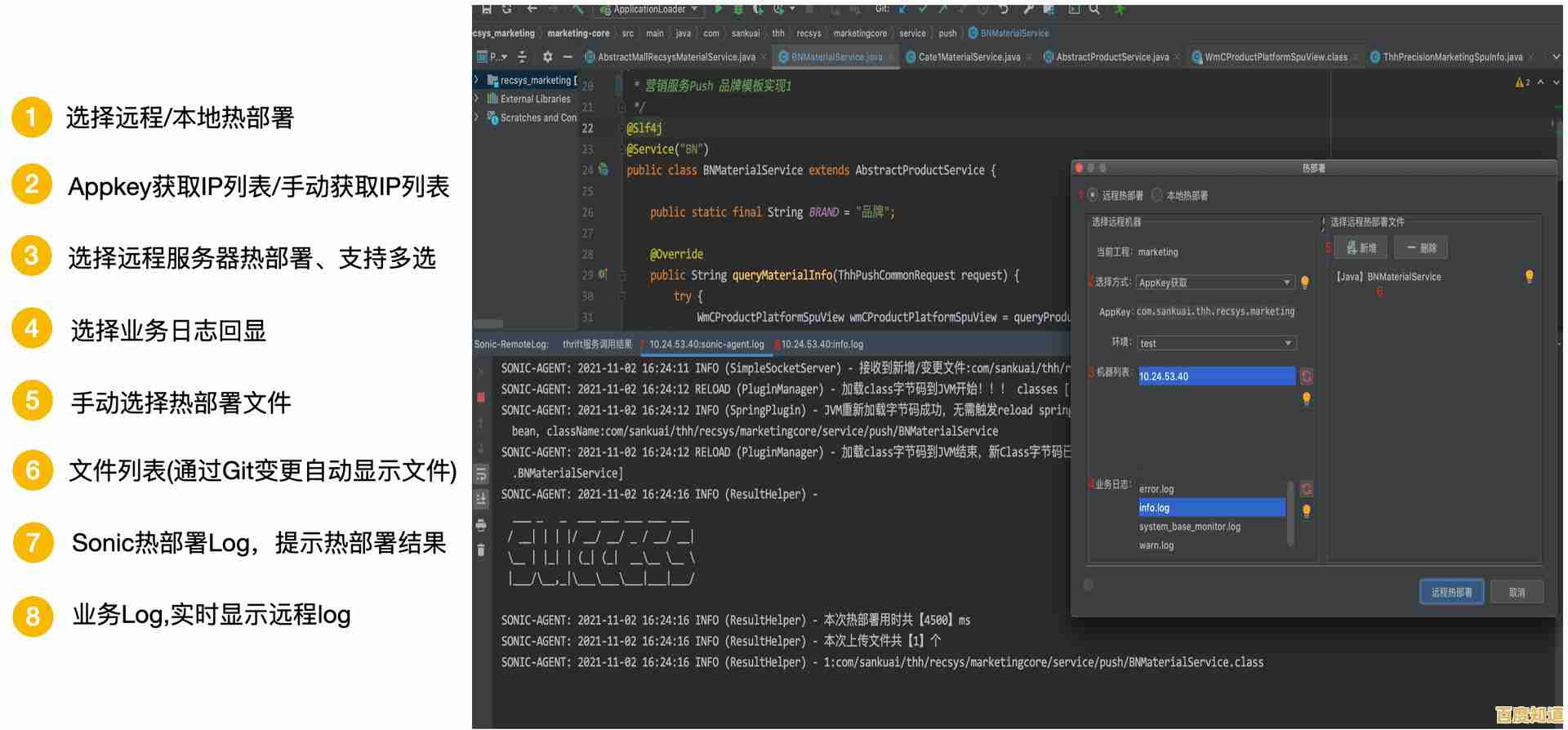
Task: Expand recsys_marketing project tree node
Action: coord(477,80)
